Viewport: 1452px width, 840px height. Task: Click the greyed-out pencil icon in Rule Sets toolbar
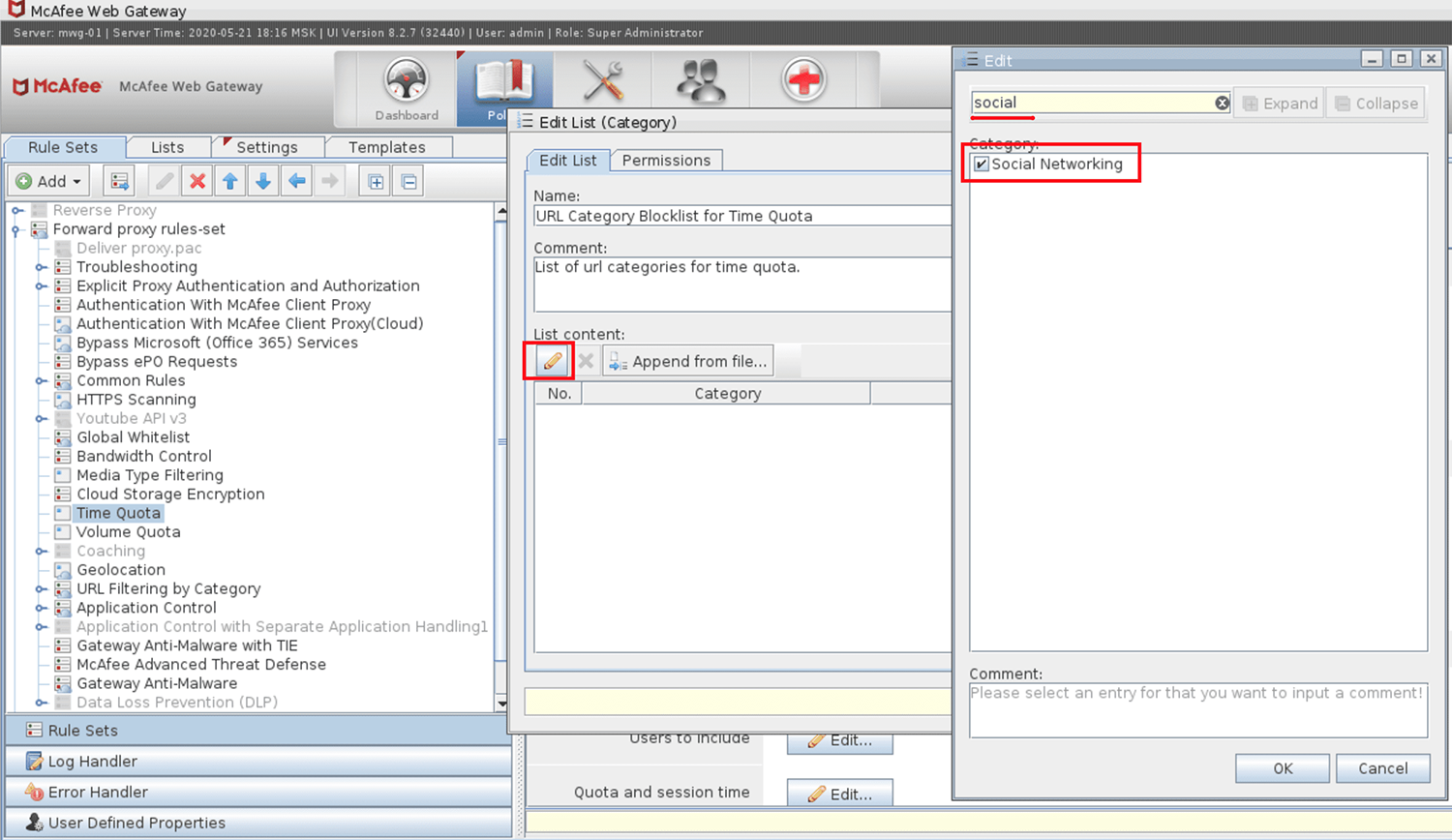point(165,181)
